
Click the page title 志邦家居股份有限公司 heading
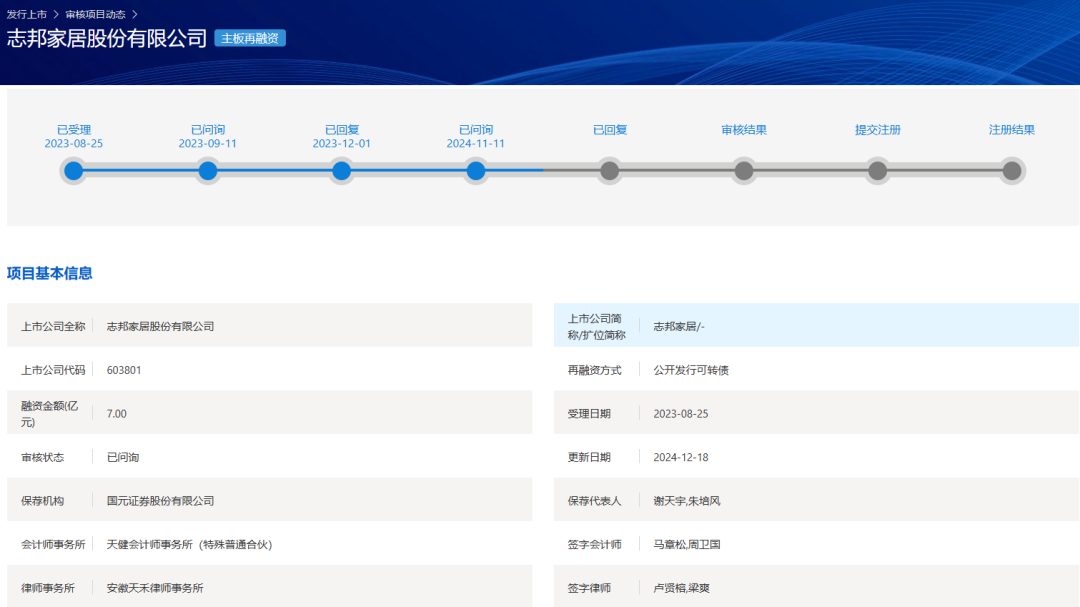pyautogui.click(x=107, y=39)
